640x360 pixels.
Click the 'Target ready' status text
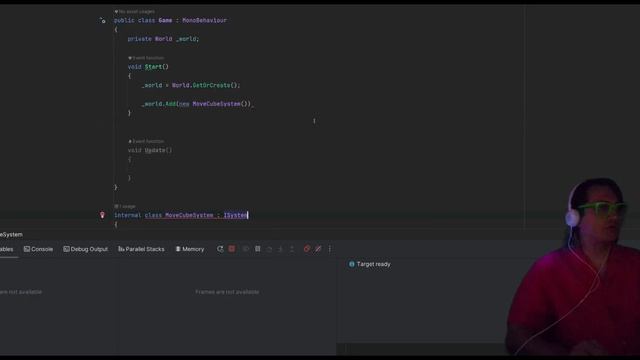point(373,264)
